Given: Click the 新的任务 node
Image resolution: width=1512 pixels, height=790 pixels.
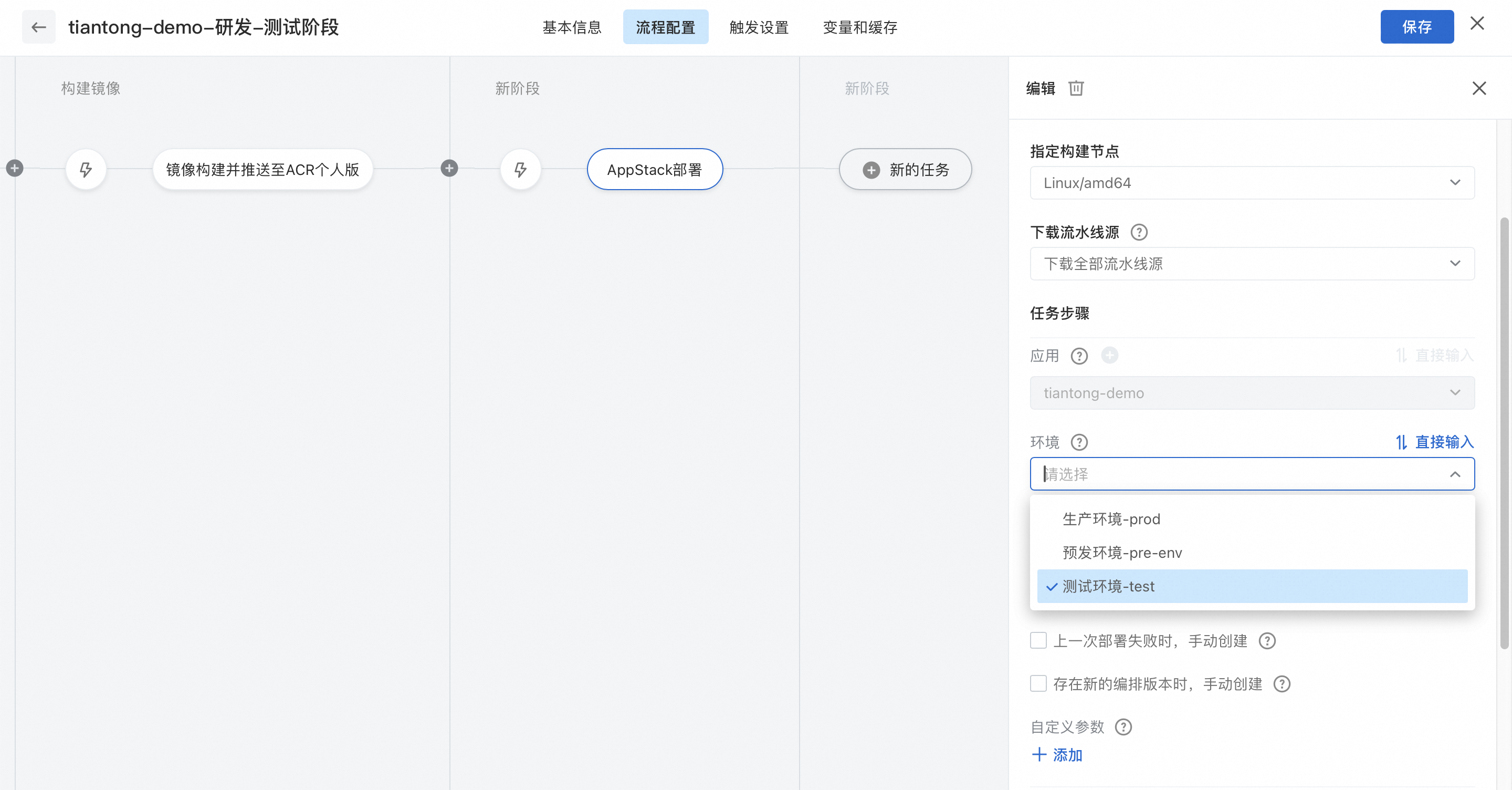Looking at the screenshot, I should [905, 170].
